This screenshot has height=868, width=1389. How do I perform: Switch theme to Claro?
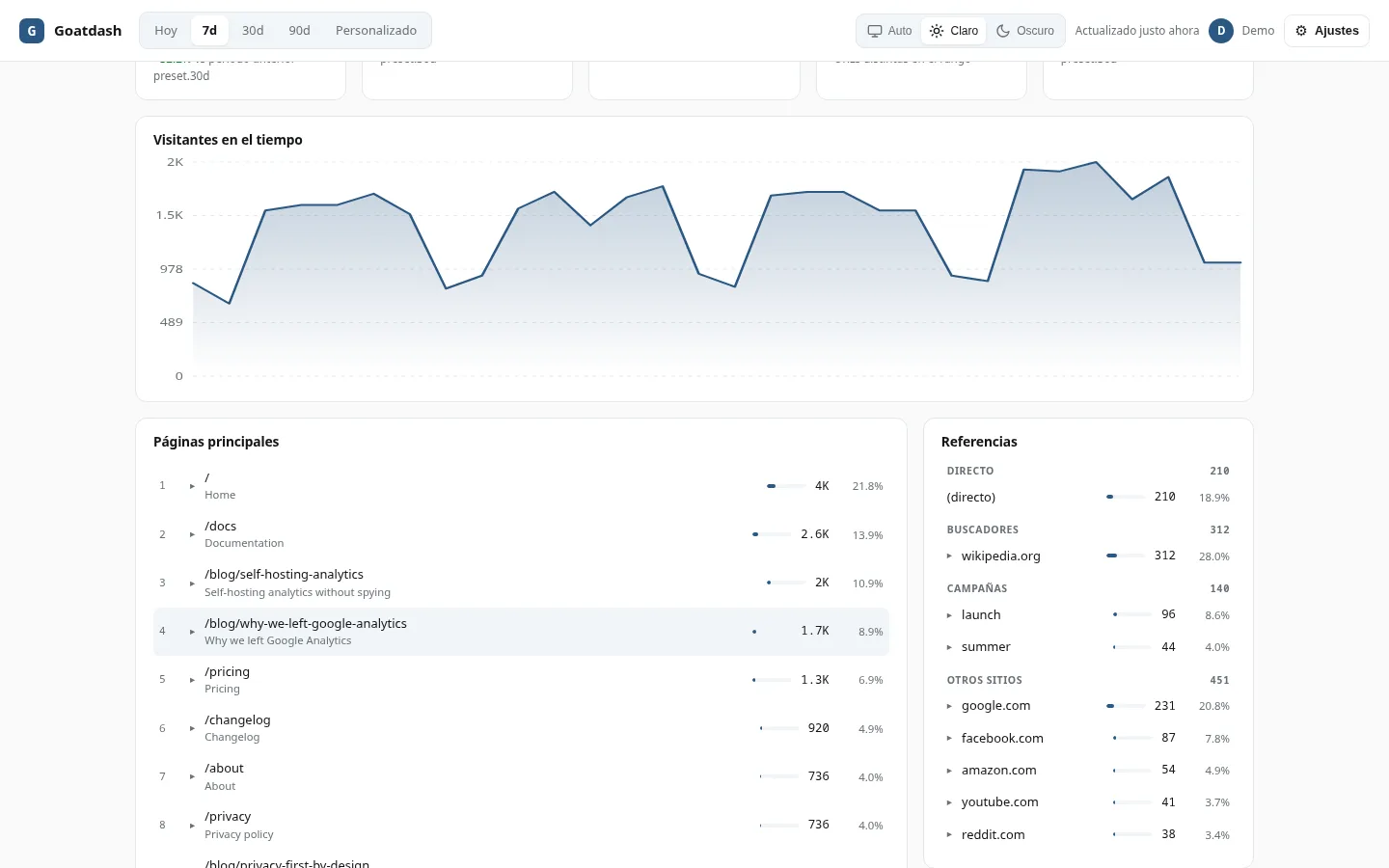pos(954,31)
